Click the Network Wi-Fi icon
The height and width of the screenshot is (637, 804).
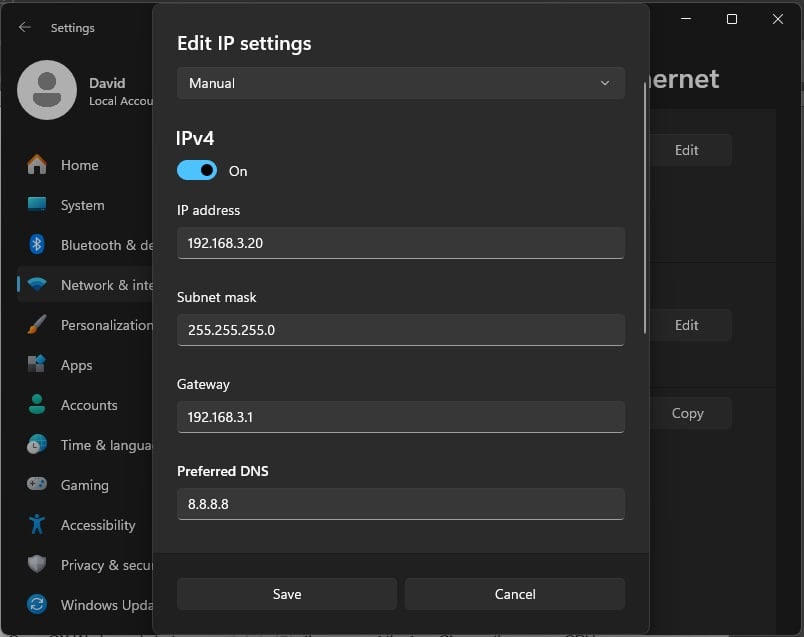[x=37, y=284]
